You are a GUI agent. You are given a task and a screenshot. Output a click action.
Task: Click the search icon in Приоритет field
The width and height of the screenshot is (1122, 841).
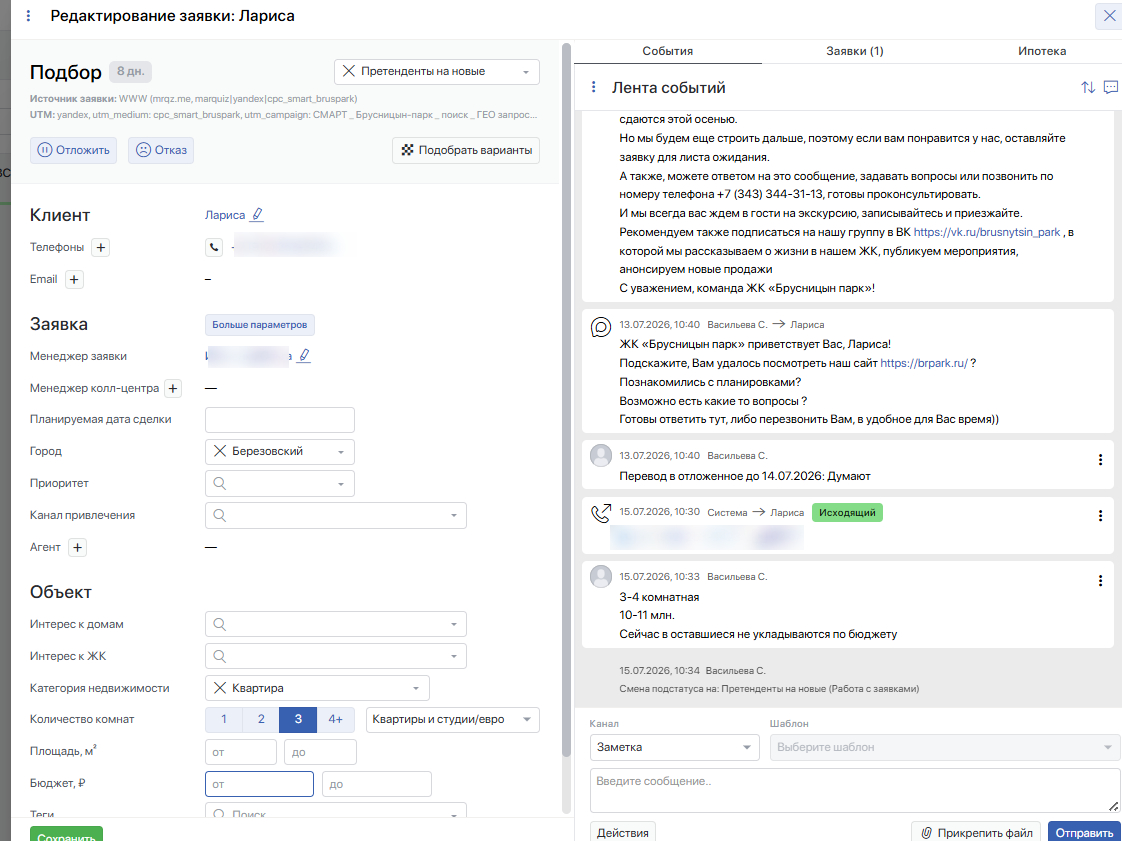(220, 484)
